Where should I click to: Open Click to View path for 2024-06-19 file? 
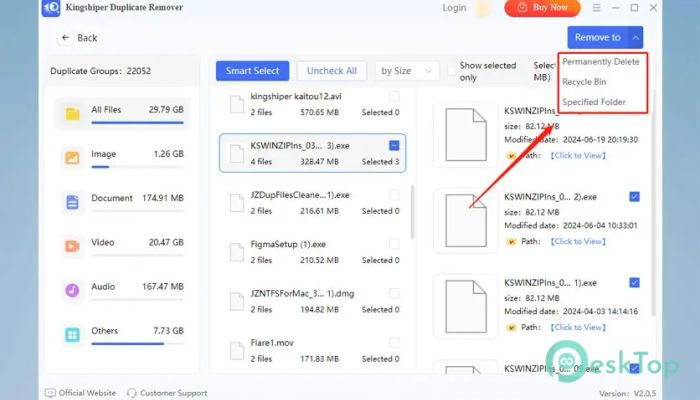click(x=578, y=156)
